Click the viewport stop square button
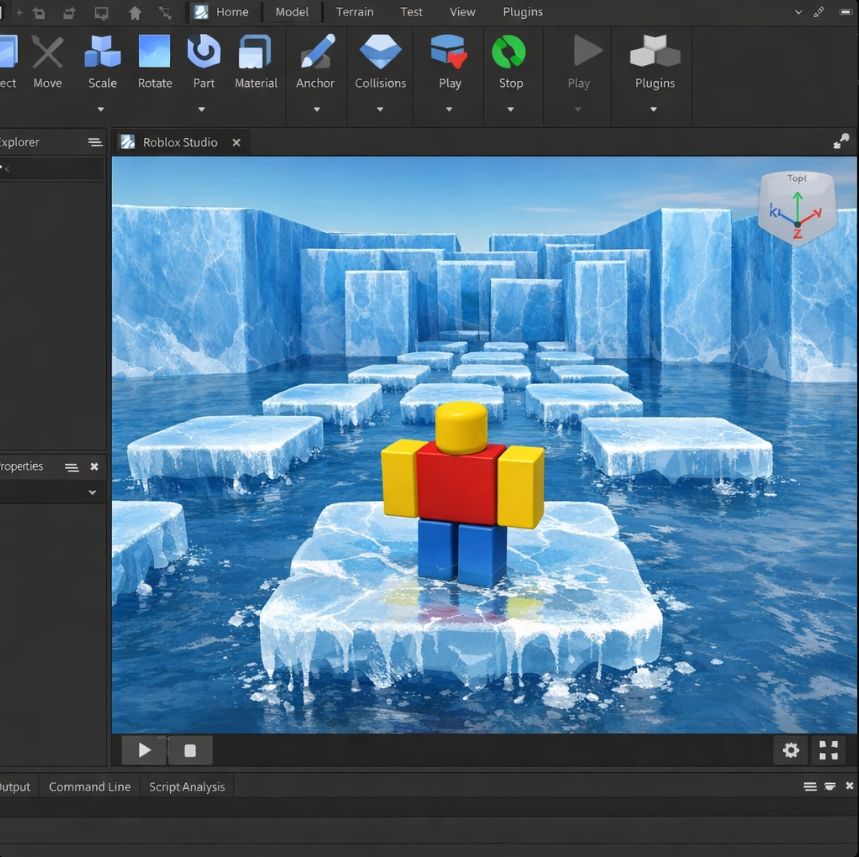This screenshot has height=857, width=859. coord(190,750)
